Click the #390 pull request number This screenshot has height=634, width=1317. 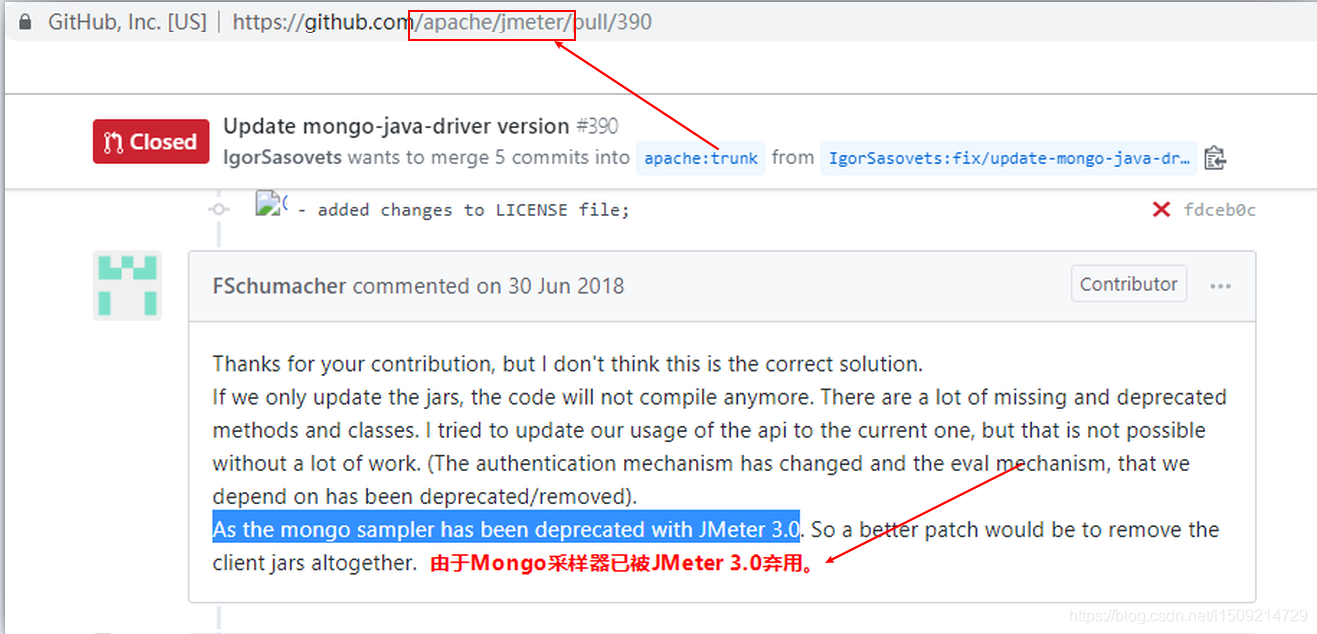pos(597,126)
